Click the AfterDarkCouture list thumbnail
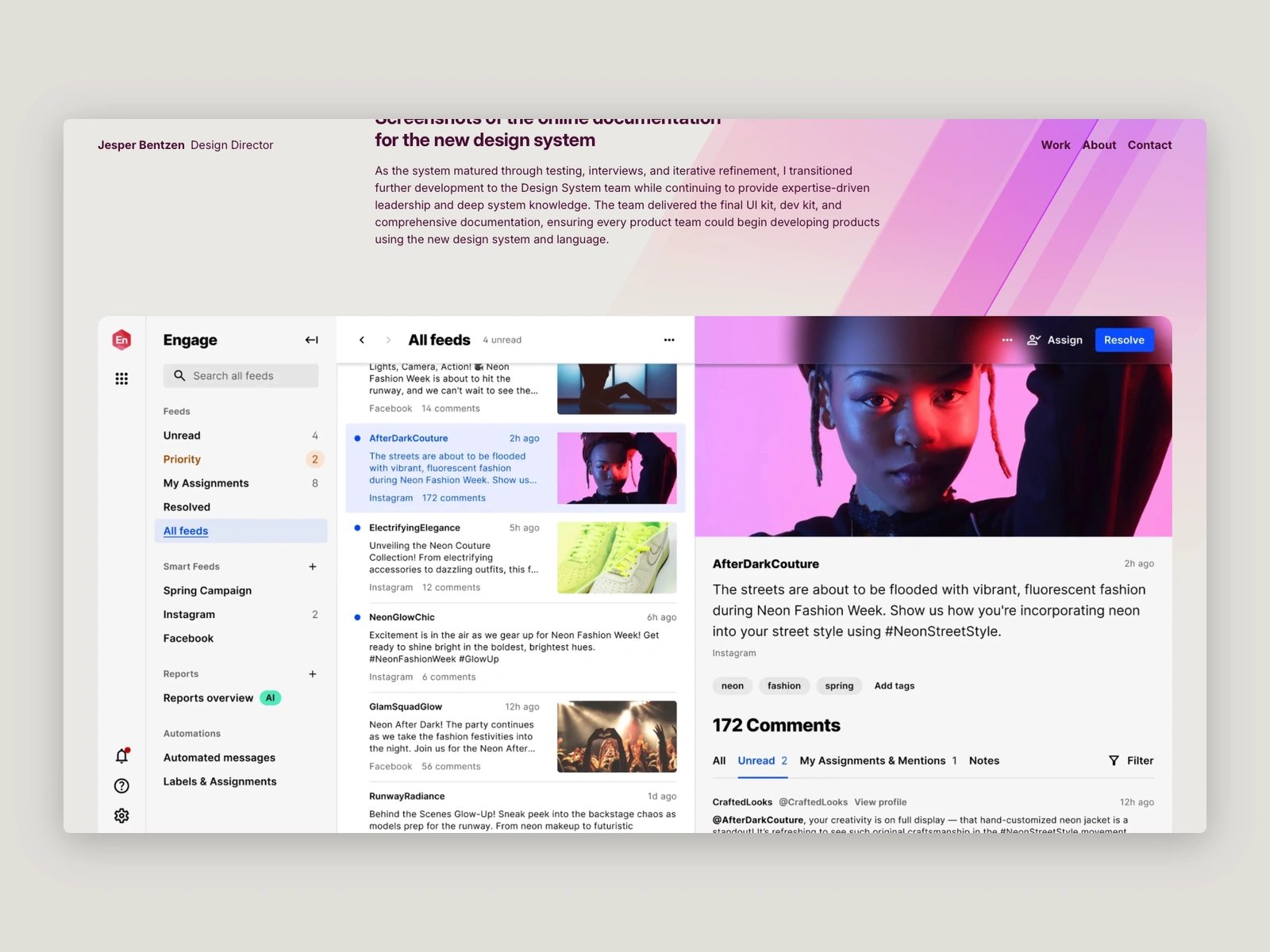Screen dimensions: 1270x952 click(617, 468)
